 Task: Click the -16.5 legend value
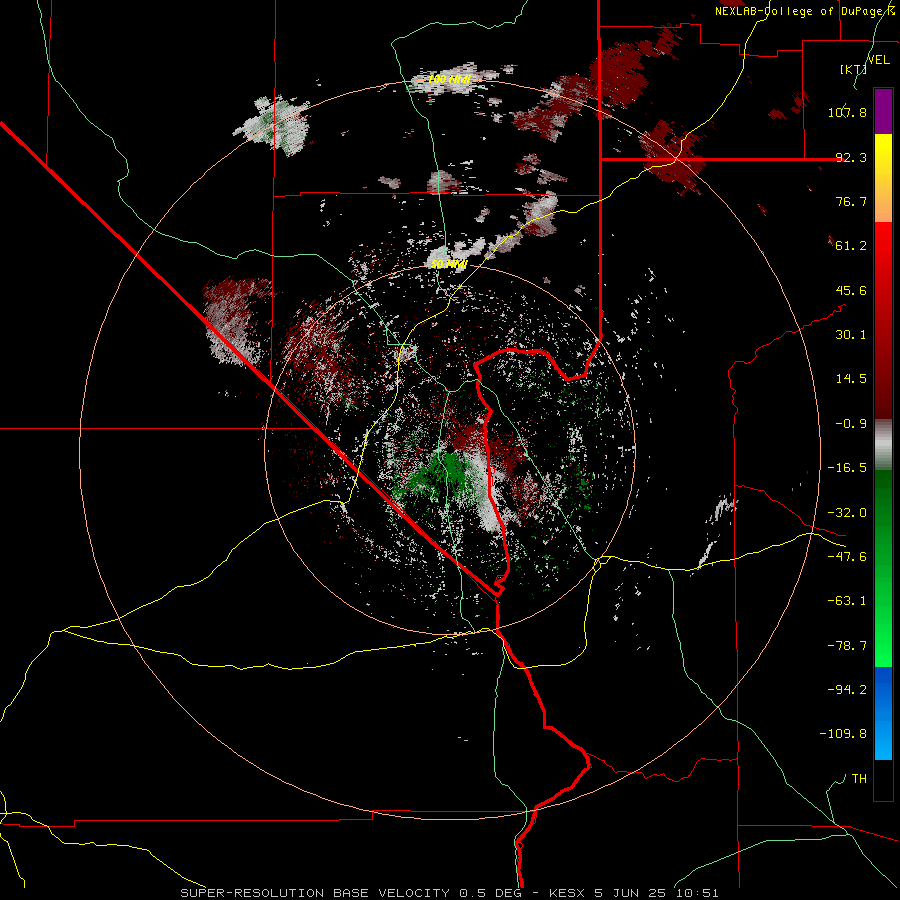point(847,468)
